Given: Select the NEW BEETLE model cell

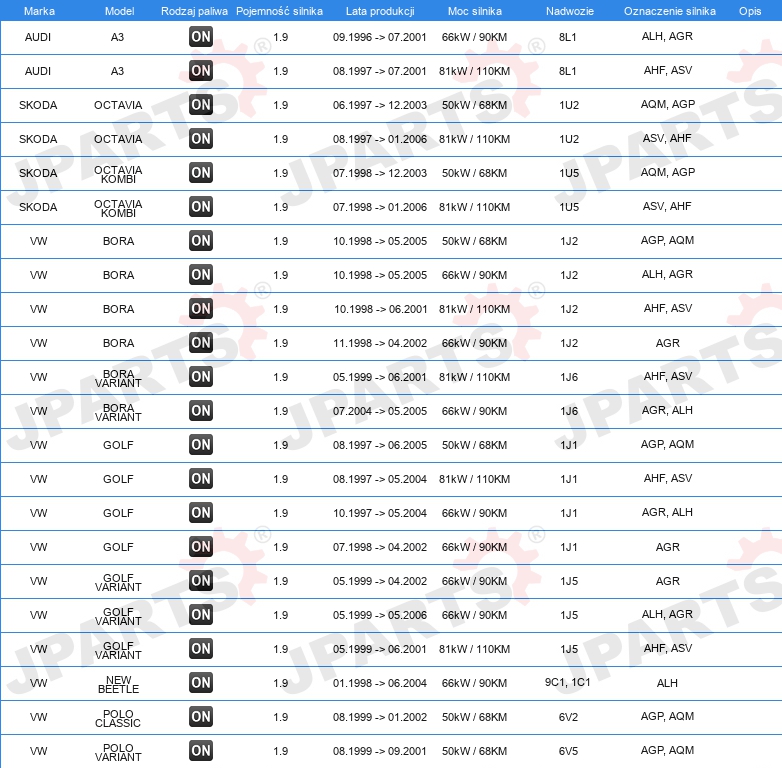Looking at the screenshot, I should click(118, 684).
